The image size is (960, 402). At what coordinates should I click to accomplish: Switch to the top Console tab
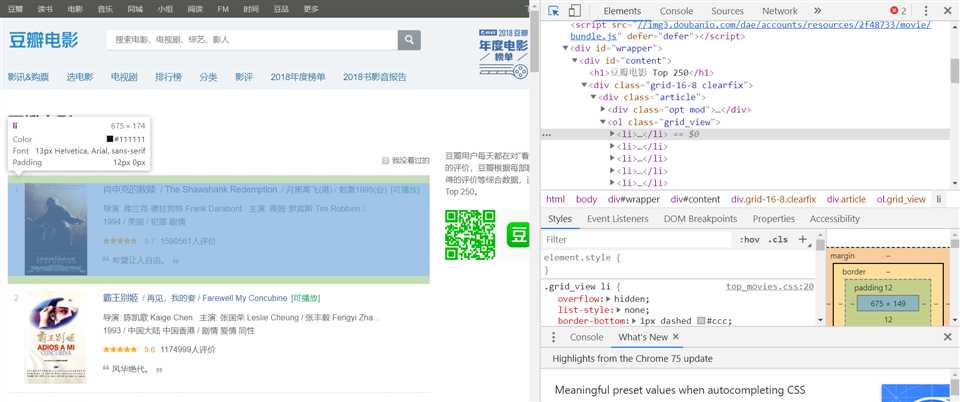coord(676,11)
